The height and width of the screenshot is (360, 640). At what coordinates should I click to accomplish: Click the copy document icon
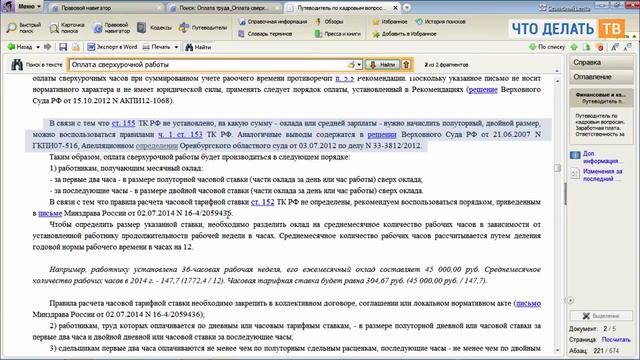click(x=76, y=47)
